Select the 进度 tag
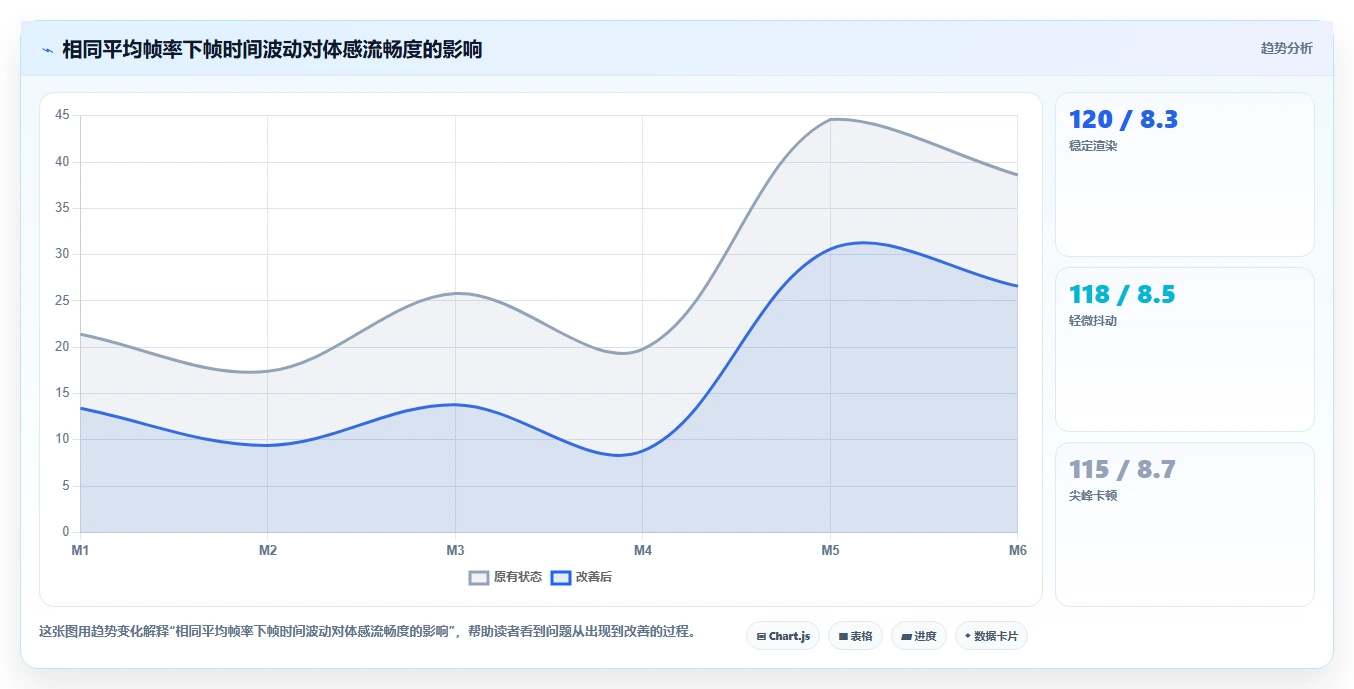The image size is (1354, 689). (x=919, y=636)
